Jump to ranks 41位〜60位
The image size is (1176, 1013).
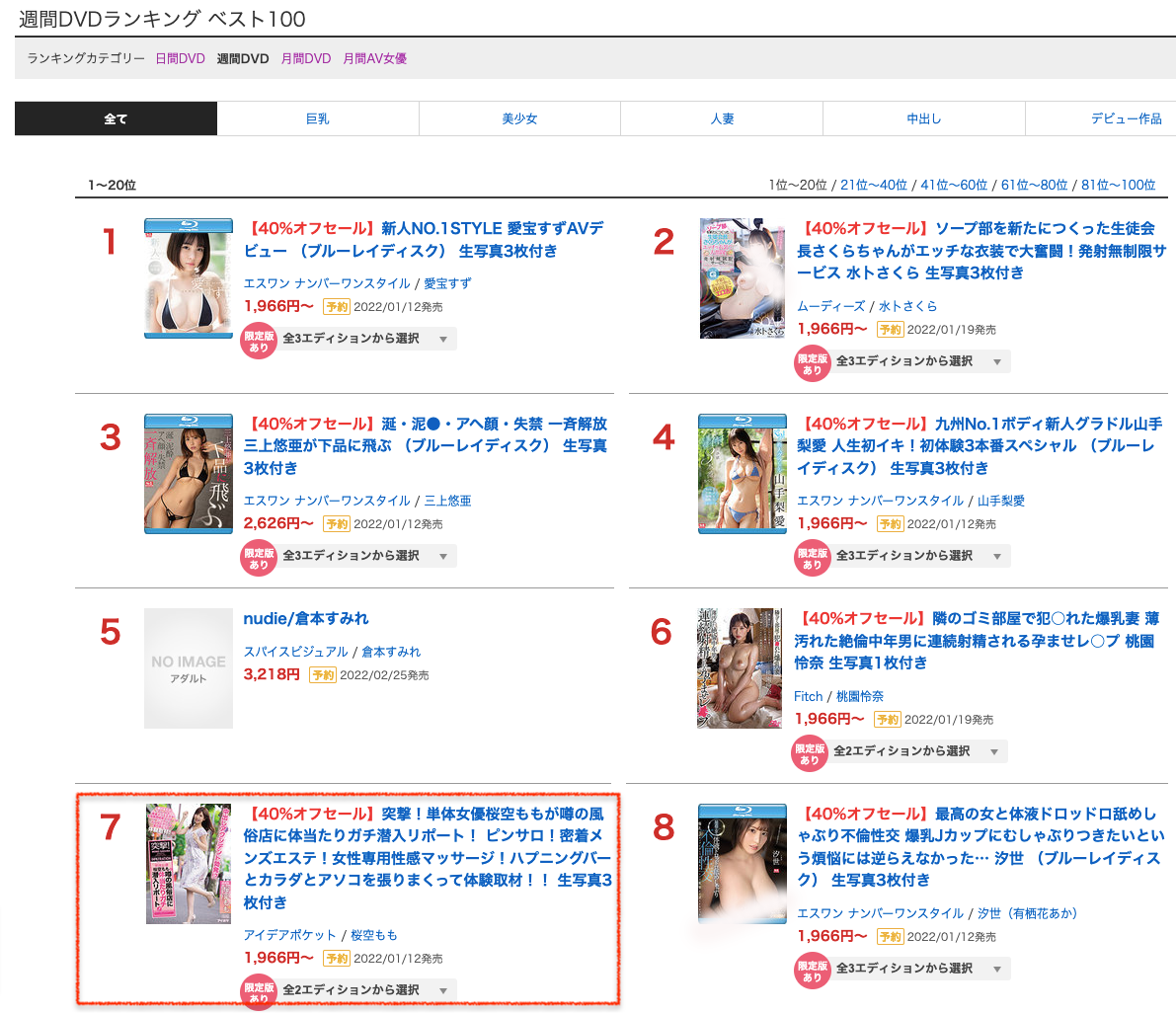(954, 185)
